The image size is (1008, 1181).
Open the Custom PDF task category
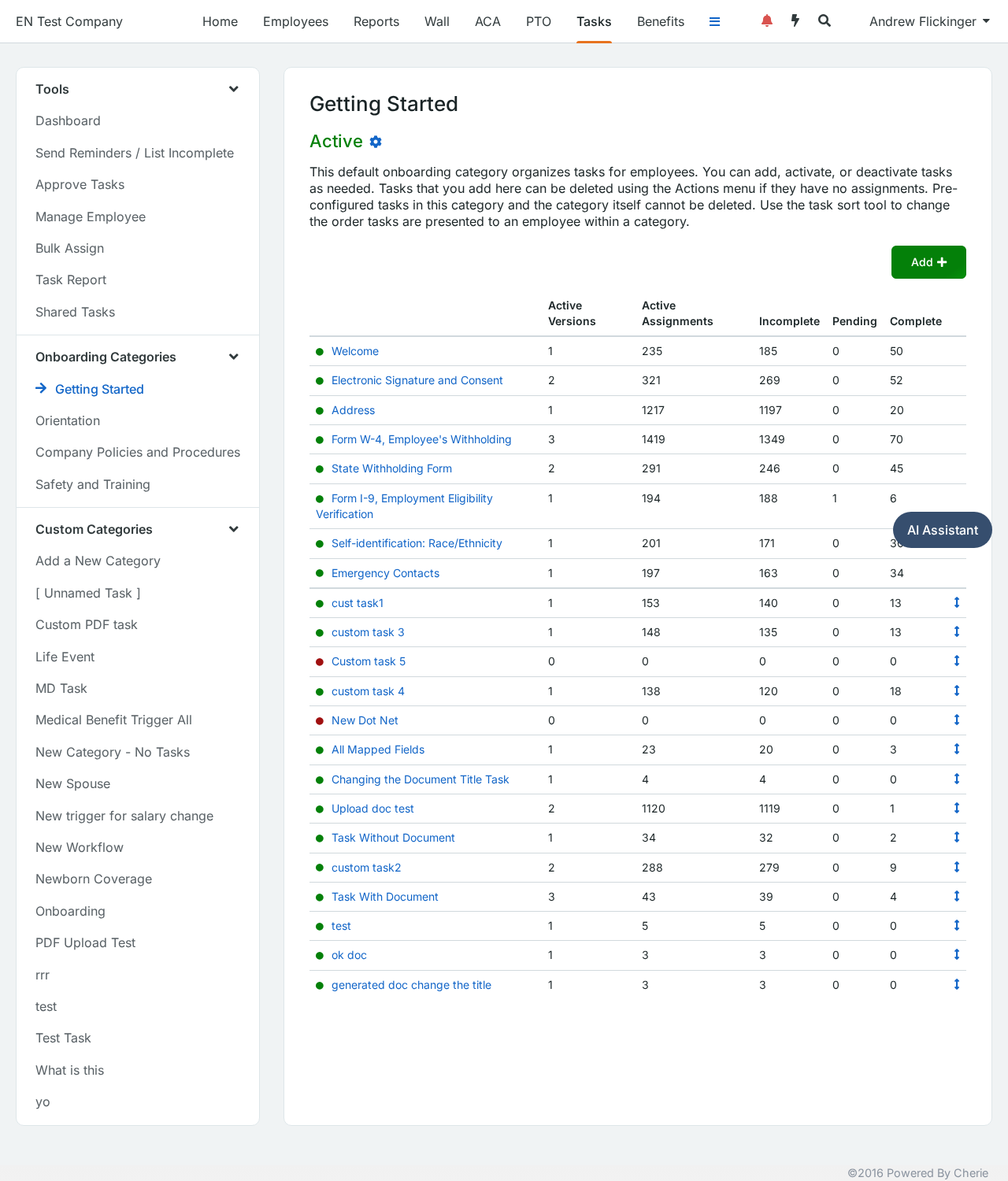(87, 624)
